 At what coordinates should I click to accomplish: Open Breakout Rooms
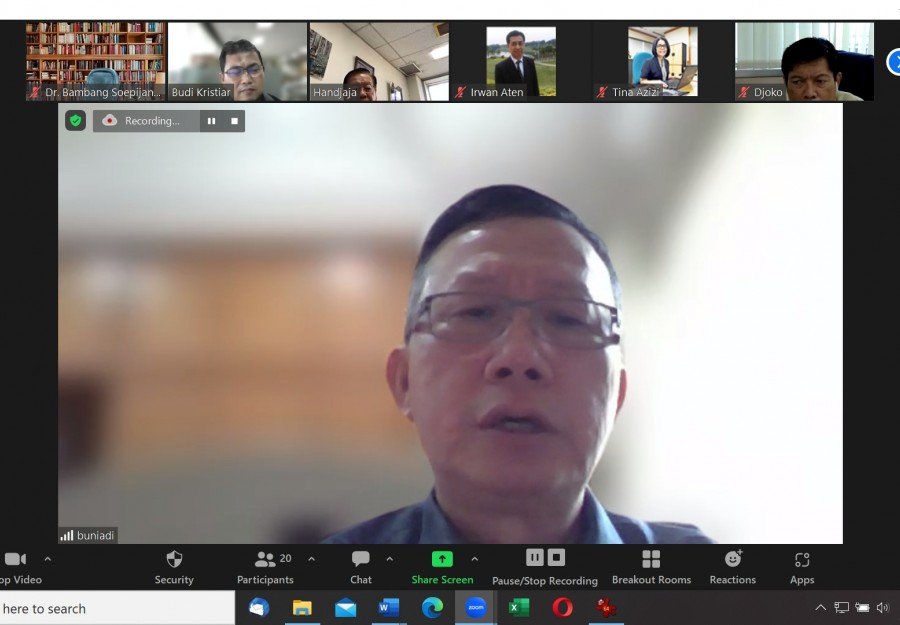(x=651, y=568)
